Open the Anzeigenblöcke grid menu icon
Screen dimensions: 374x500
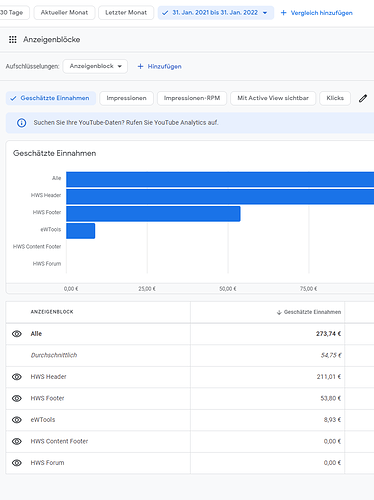13,40
